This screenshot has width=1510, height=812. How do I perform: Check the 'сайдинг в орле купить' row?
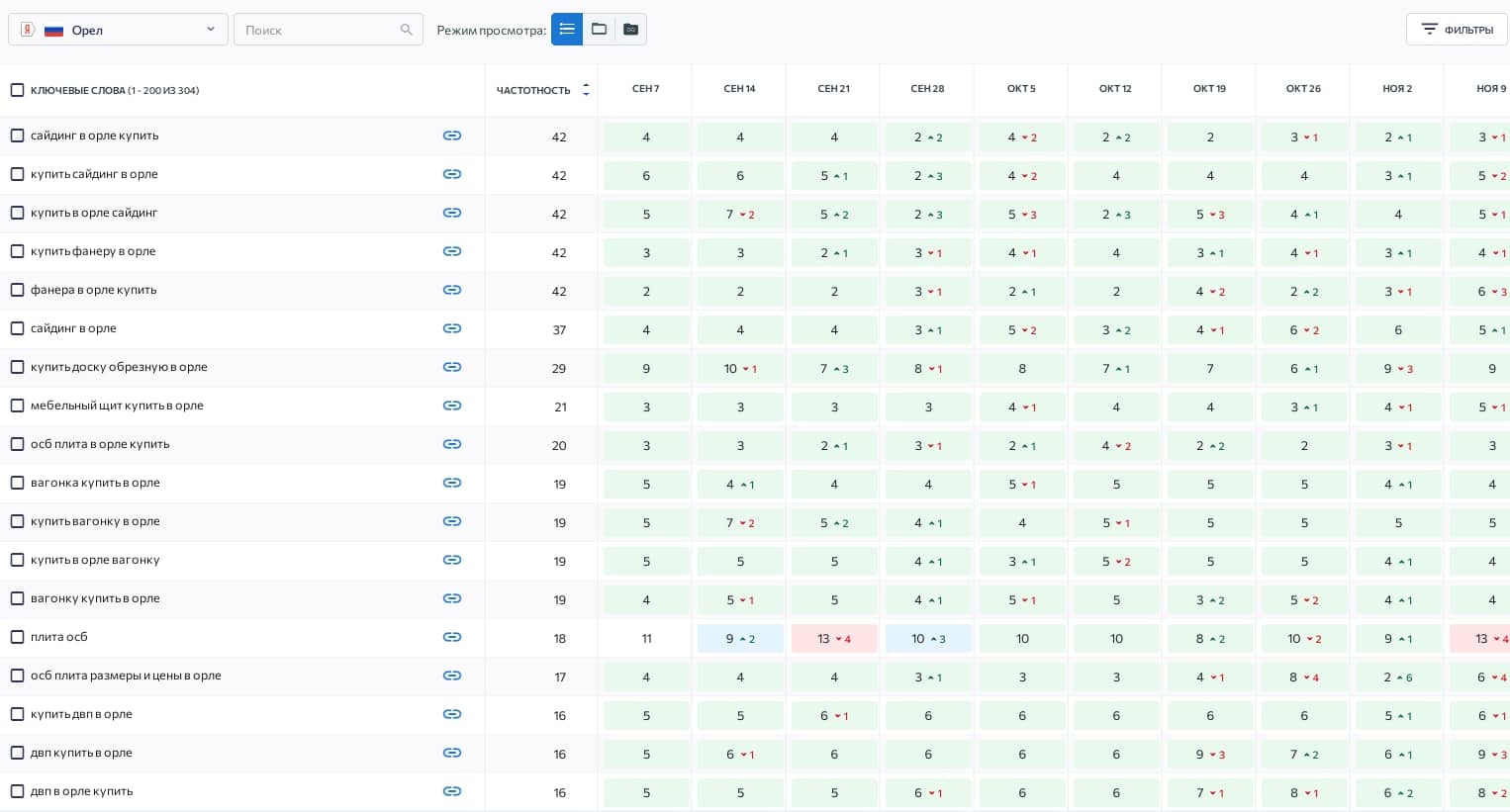click(17, 135)
